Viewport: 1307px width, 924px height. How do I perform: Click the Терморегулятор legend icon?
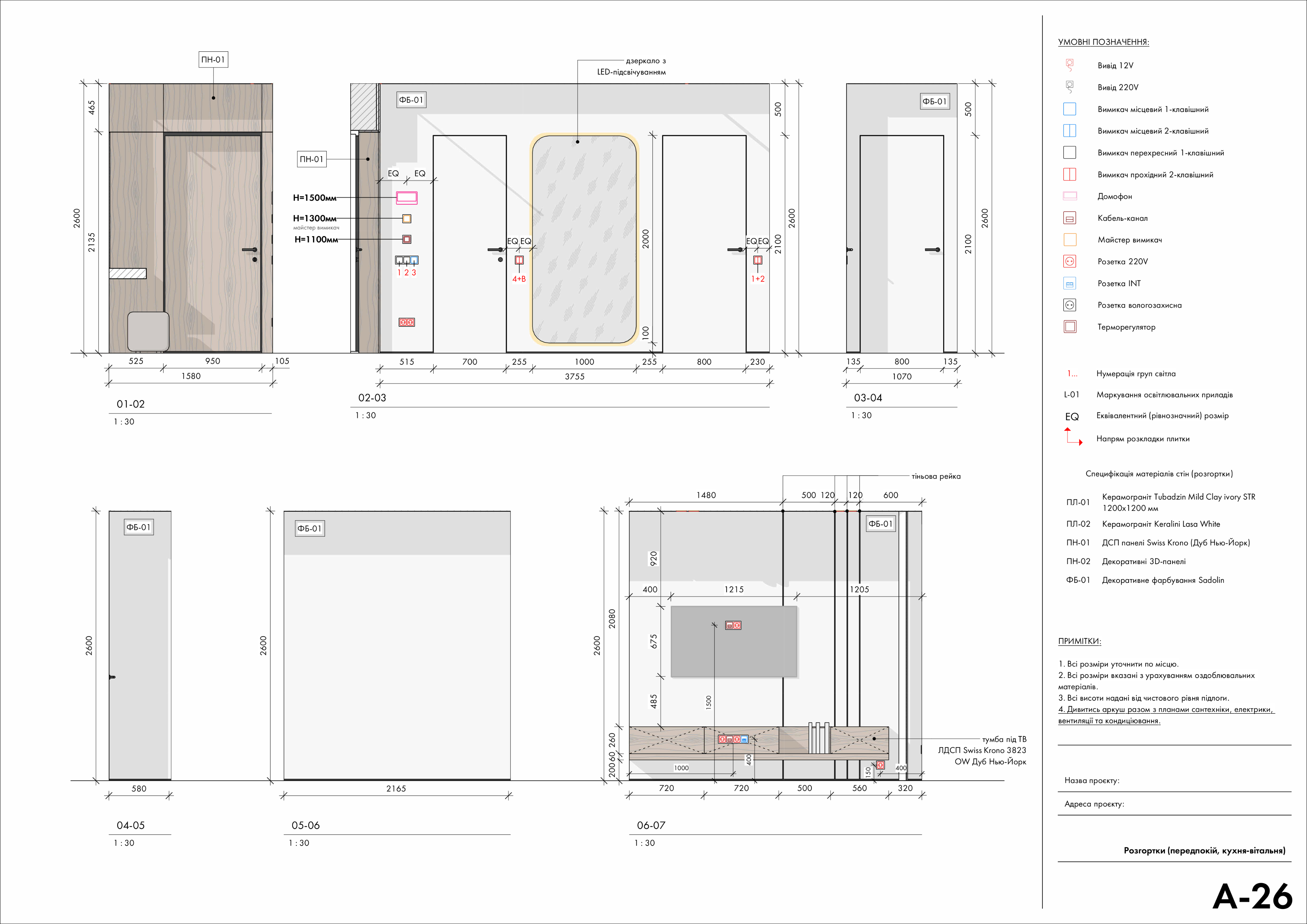tap(1070, 327)
